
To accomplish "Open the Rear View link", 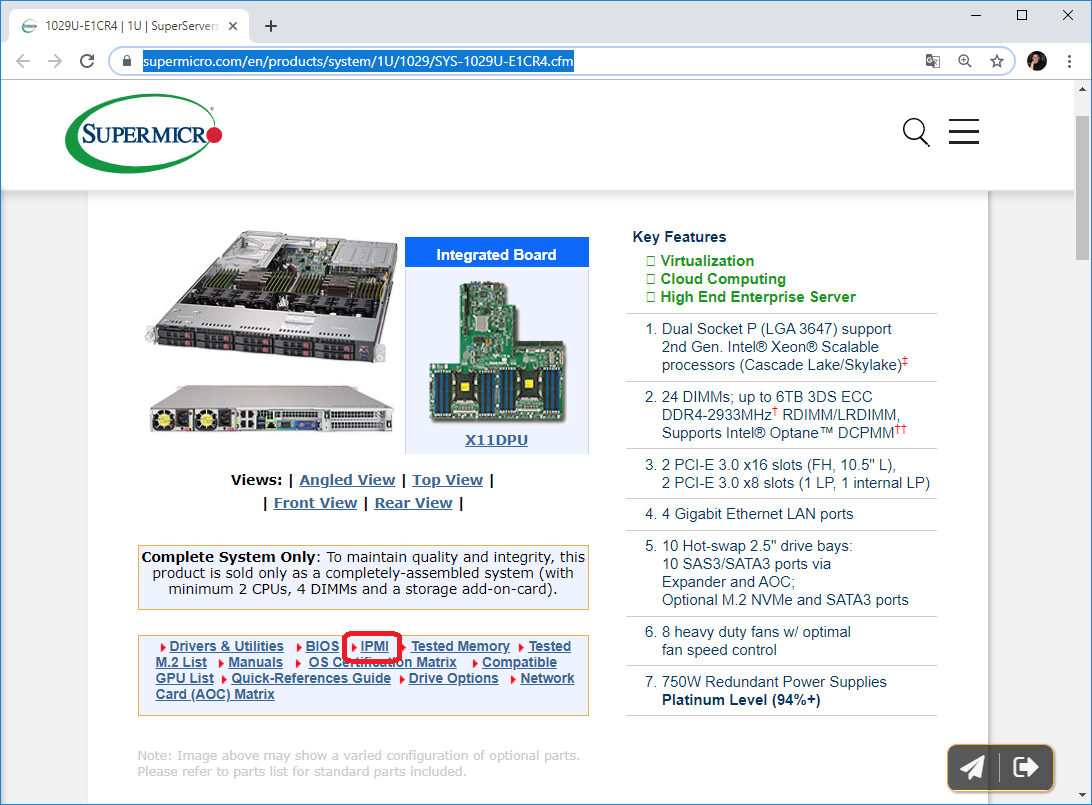I will (x=413, y=503).
